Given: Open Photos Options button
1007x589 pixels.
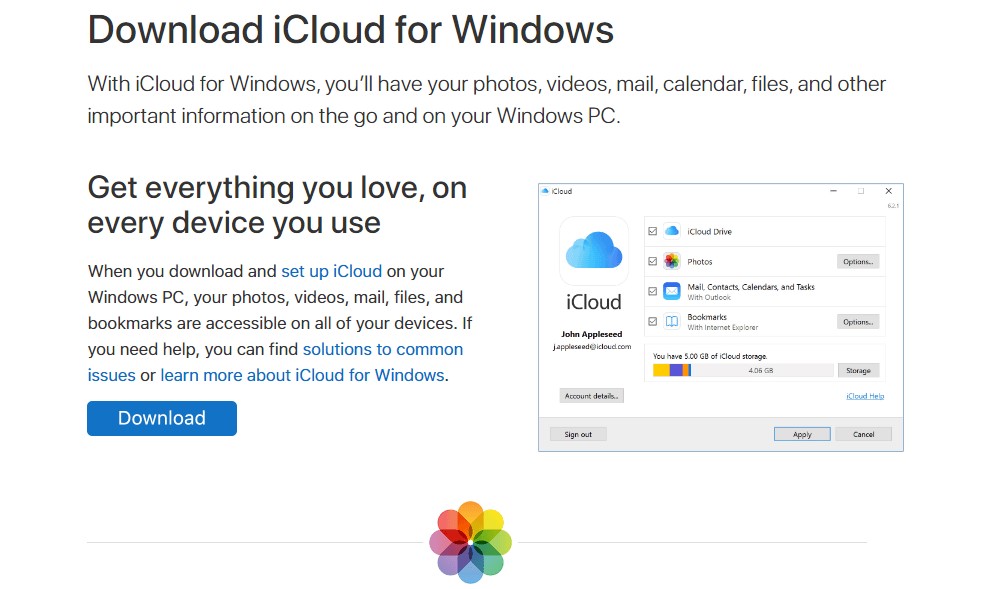Looking at the screenshot, I should [x=858, y=261].
